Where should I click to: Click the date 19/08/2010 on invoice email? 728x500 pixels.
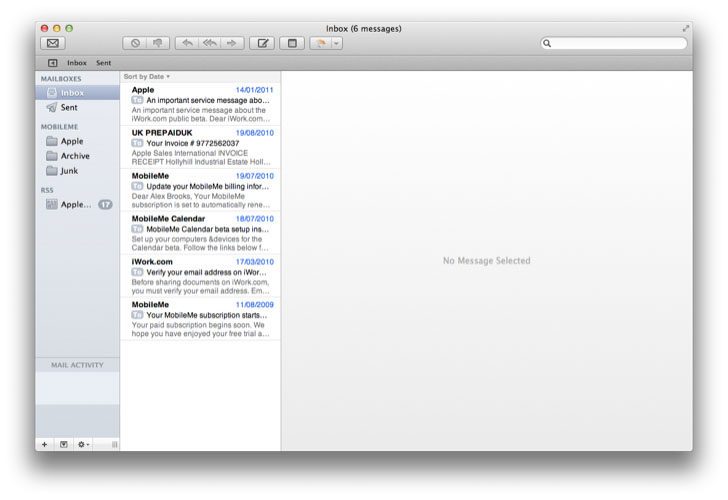click(254, 133)
